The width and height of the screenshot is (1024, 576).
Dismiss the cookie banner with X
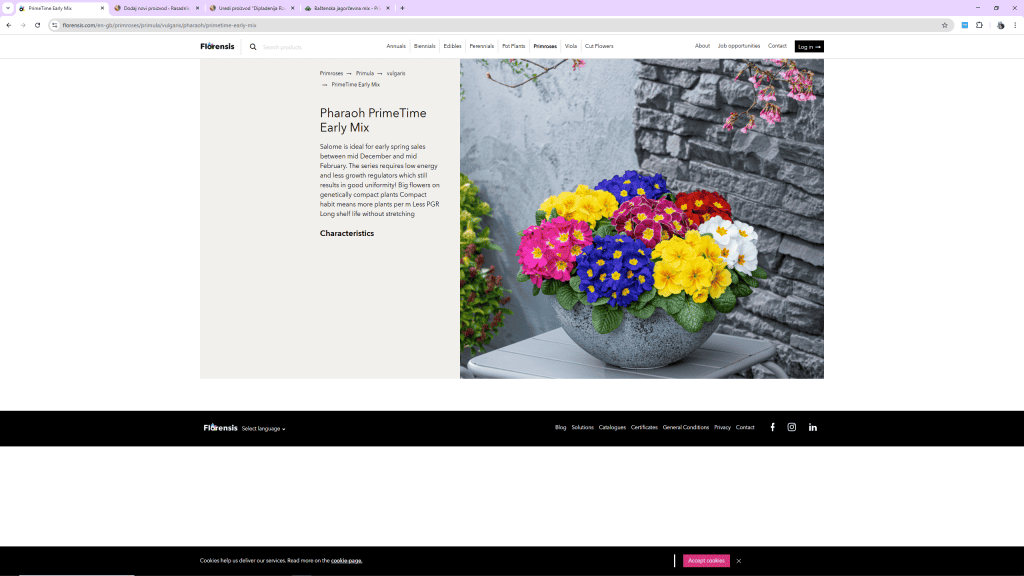(739, 561)
